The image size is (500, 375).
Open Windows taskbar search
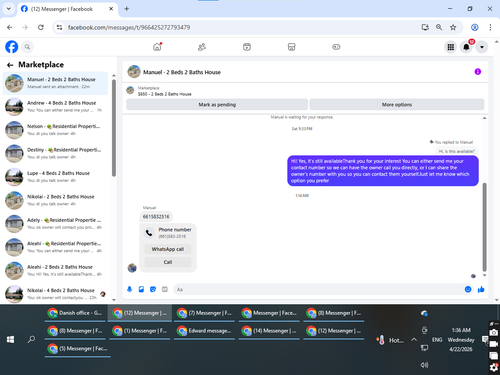(x=31, y=339)
